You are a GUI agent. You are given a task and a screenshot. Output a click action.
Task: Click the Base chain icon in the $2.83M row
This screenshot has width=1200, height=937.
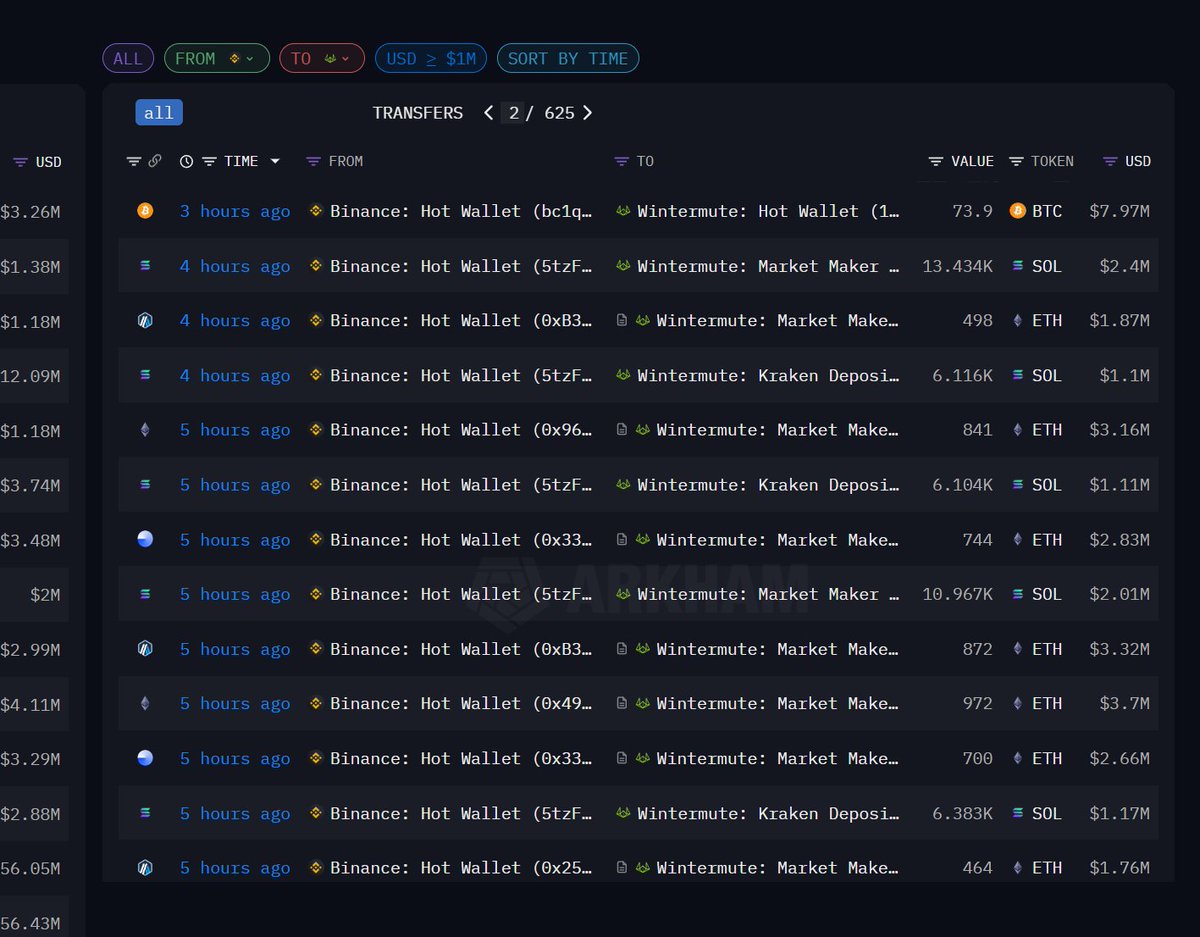point(145,539)
